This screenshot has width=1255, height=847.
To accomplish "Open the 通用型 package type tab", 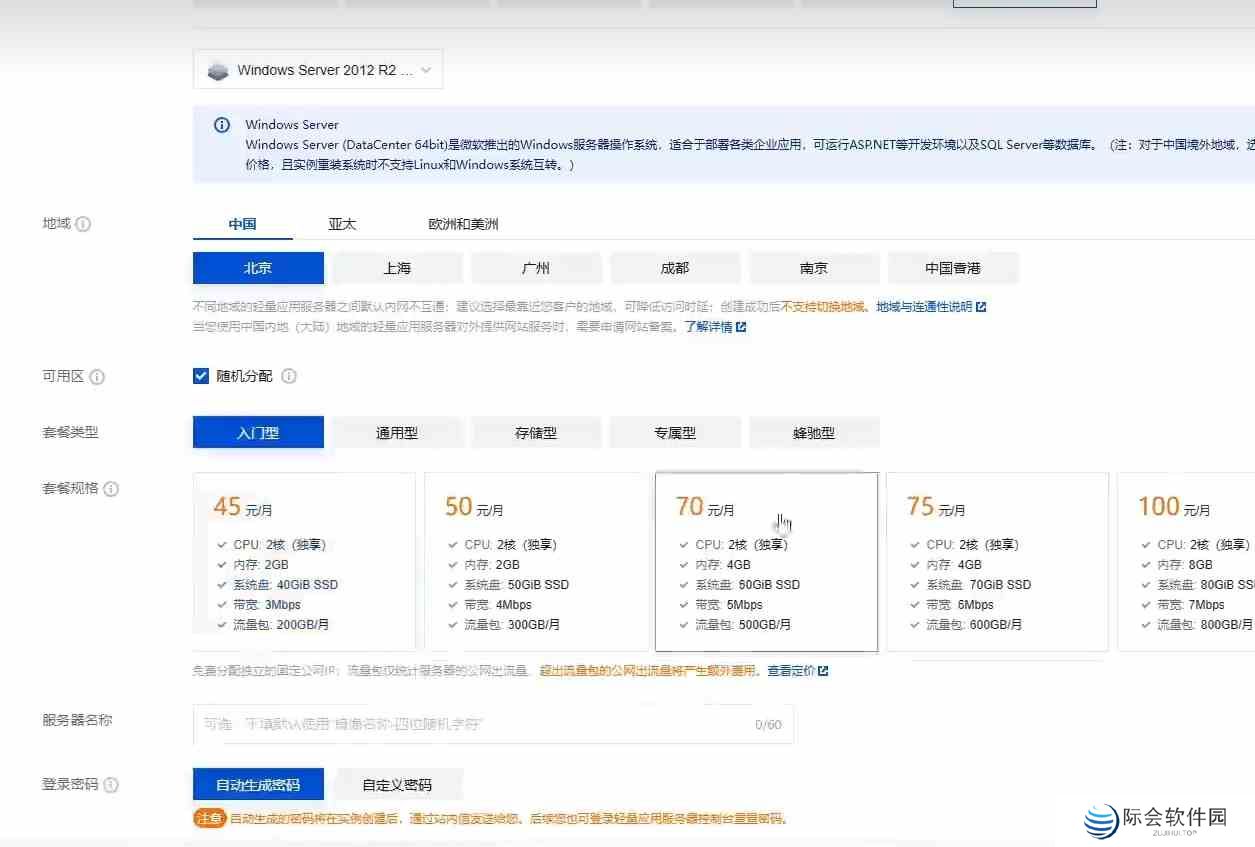I will tap(396, 432).
